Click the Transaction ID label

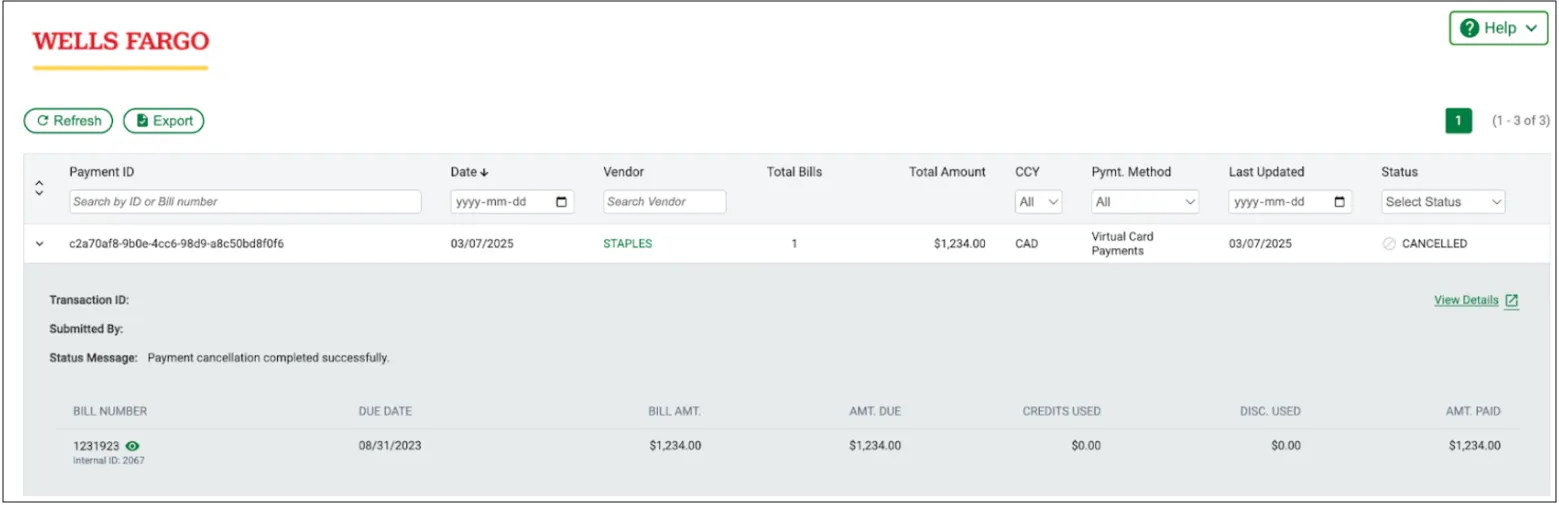click(x=89, y=300)
